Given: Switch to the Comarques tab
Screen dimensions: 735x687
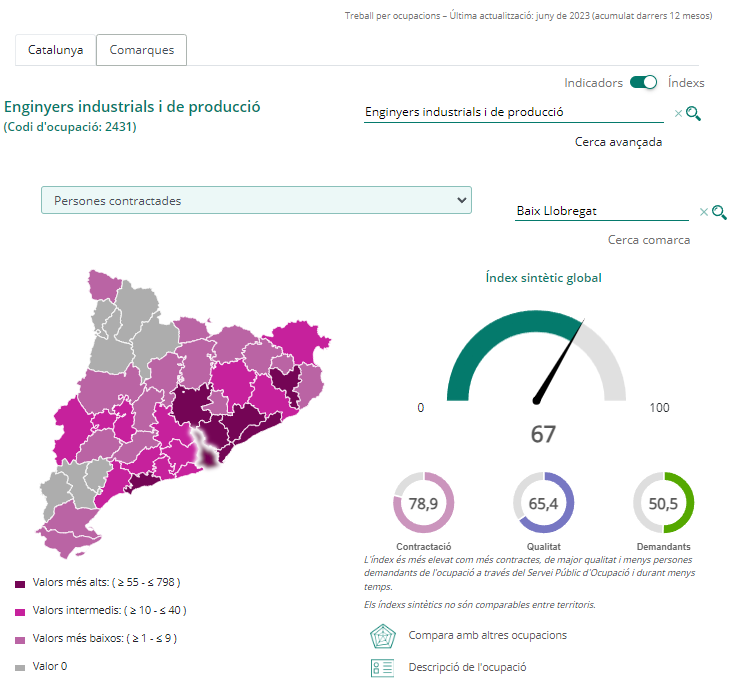Looking at the screenshot, I should (x=142, y=50).
